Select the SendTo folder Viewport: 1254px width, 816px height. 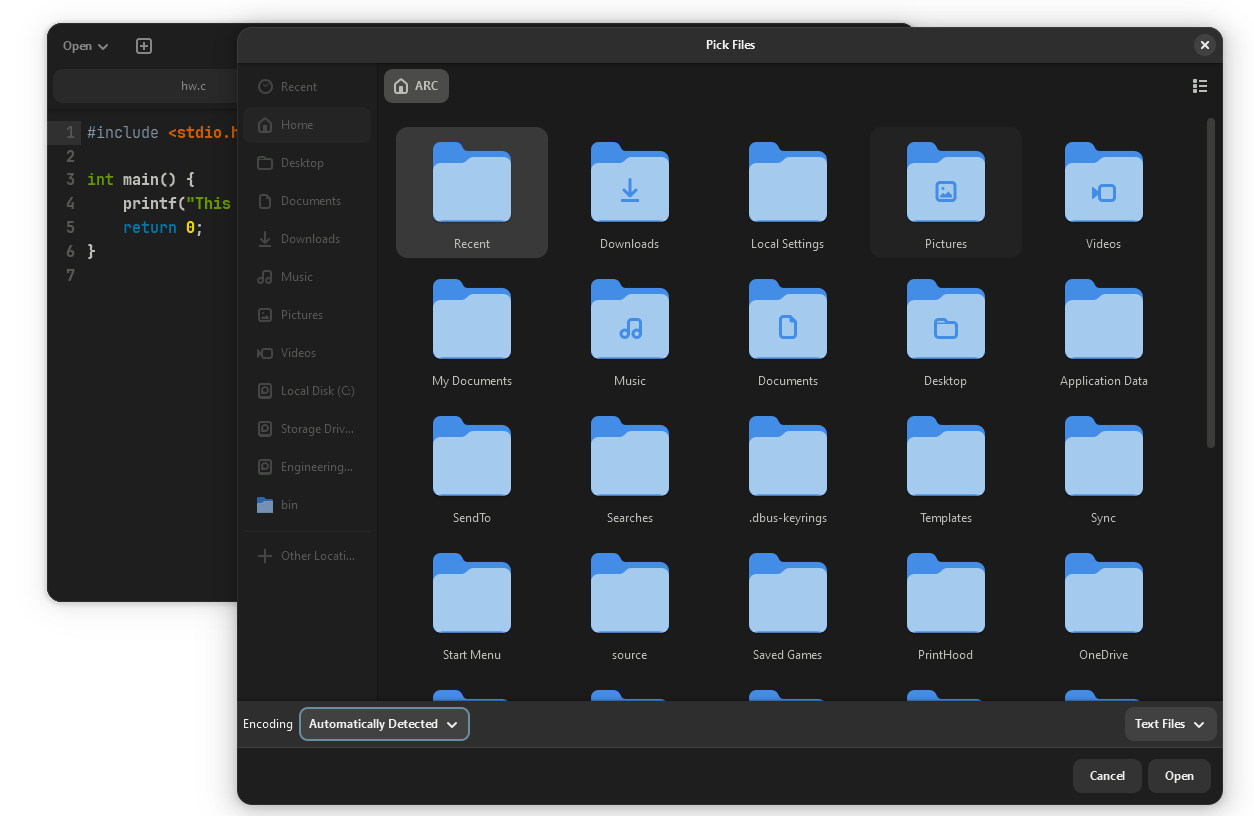point(472,467)
